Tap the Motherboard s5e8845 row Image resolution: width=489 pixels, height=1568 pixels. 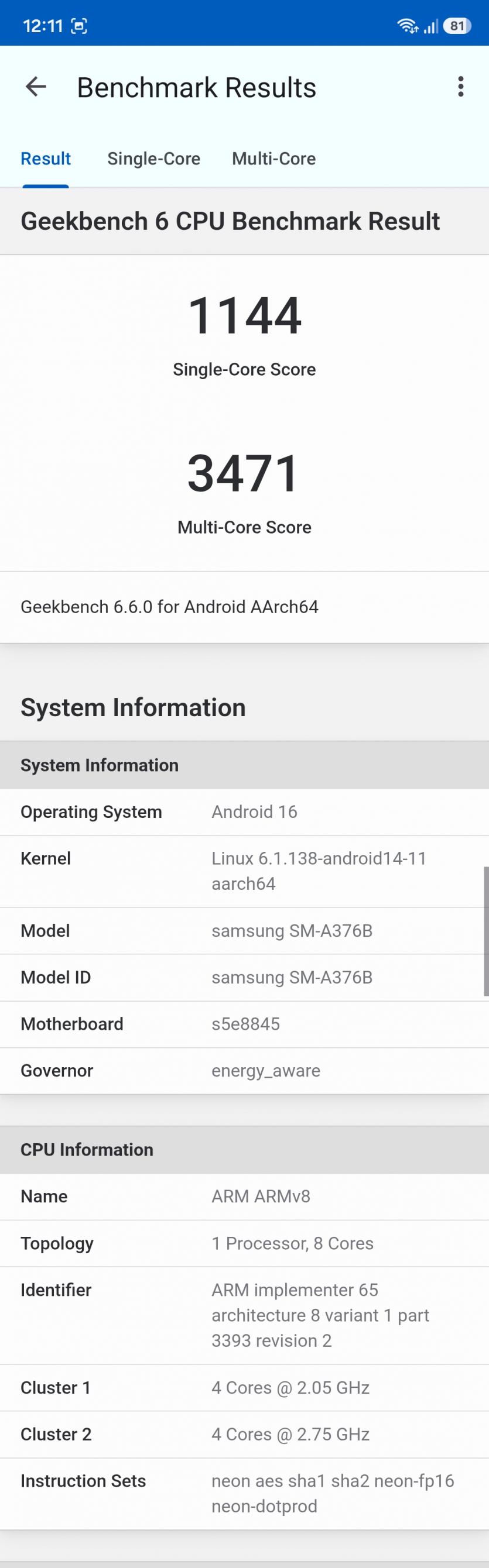point(244,1024)
